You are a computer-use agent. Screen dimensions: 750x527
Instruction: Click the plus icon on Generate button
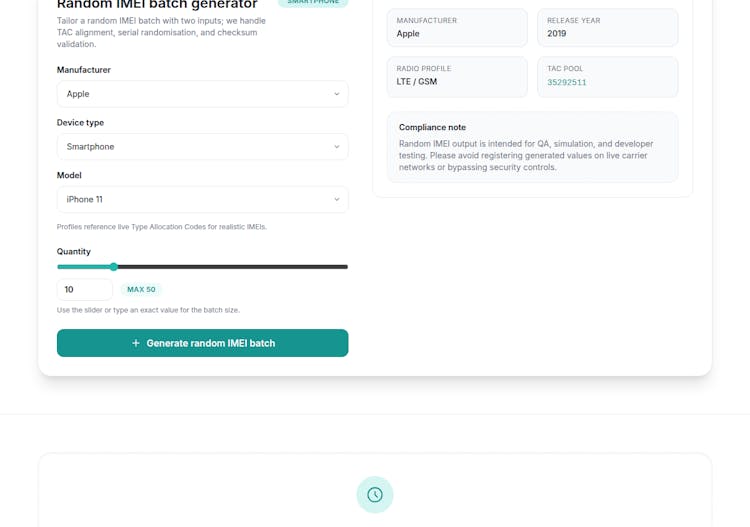136,343
